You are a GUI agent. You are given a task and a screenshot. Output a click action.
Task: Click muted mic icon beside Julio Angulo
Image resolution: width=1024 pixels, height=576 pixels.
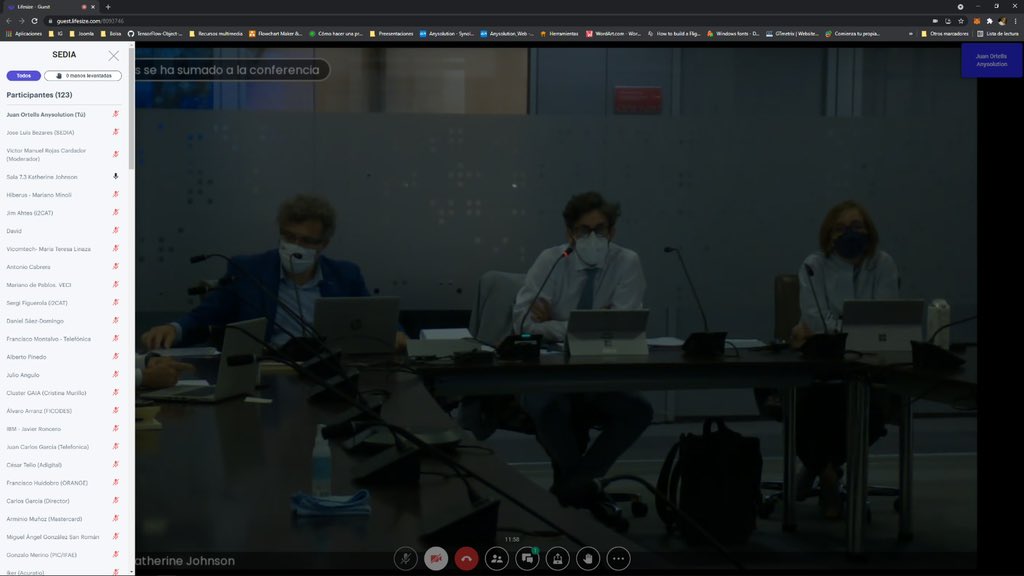pos(116,375)
